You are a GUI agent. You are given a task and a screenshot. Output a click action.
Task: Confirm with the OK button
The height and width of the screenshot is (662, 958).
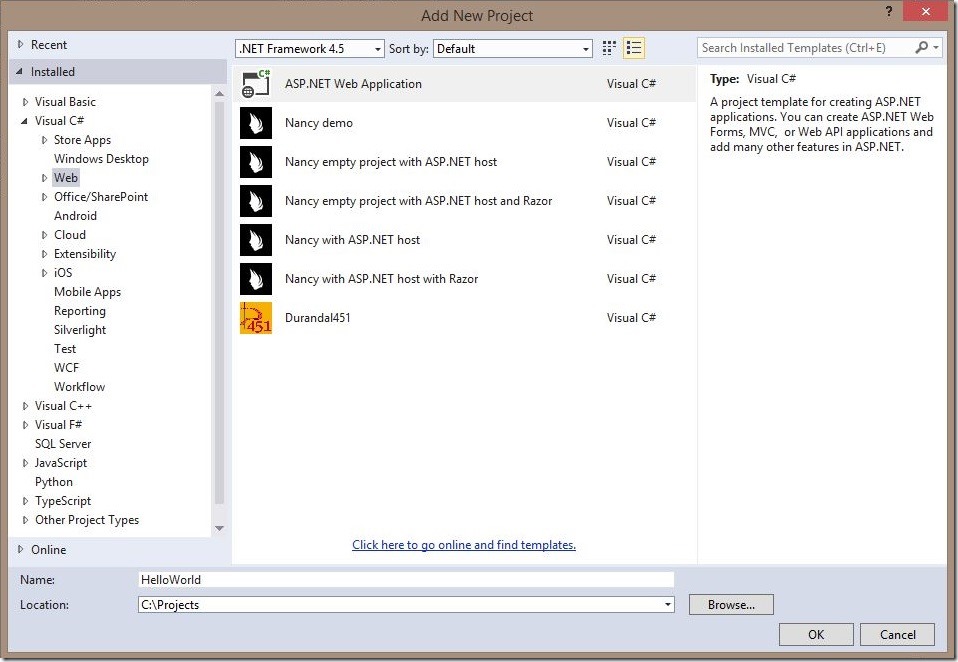click(816, 635)
